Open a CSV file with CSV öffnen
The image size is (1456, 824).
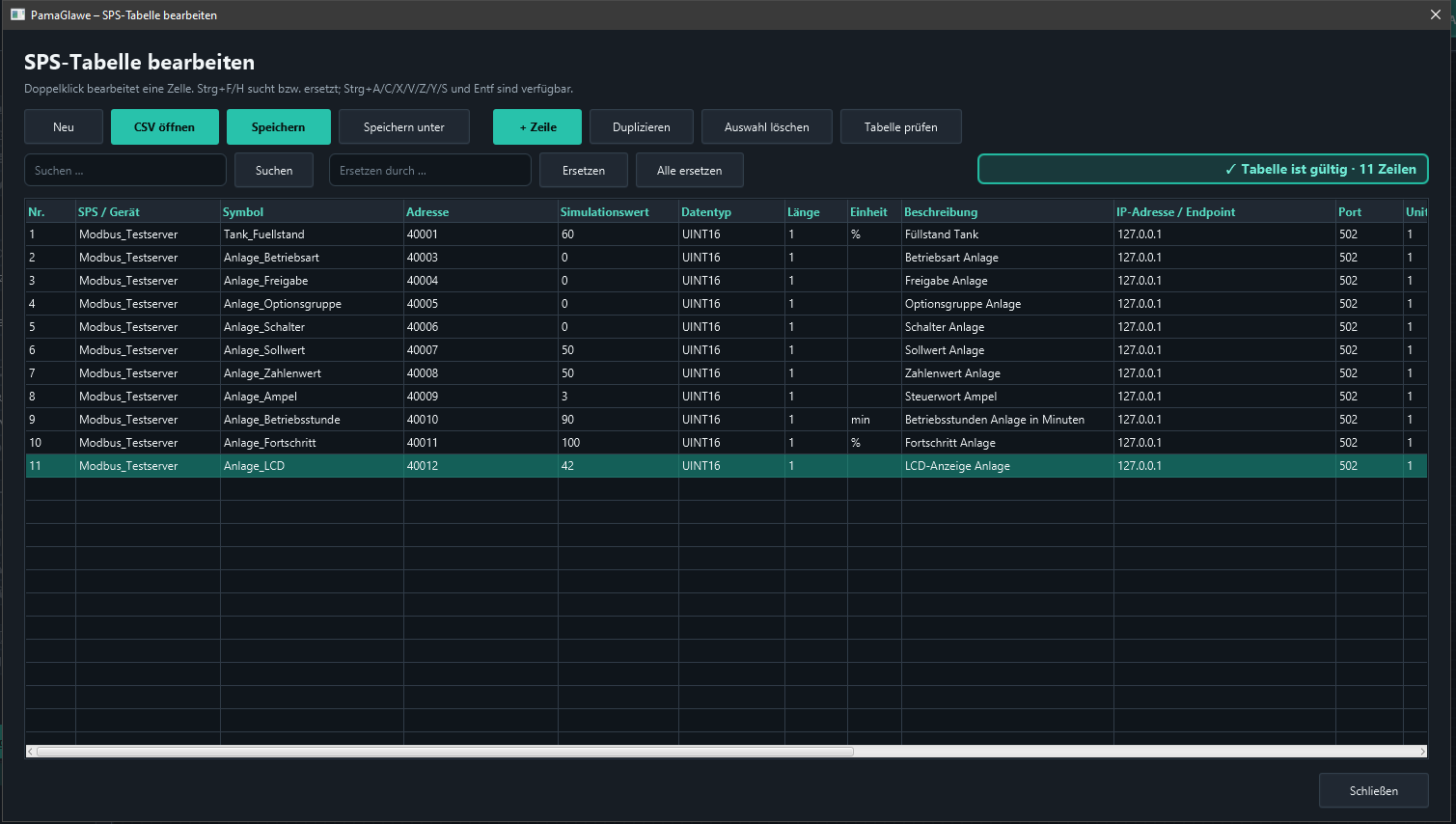pos(164,126)
